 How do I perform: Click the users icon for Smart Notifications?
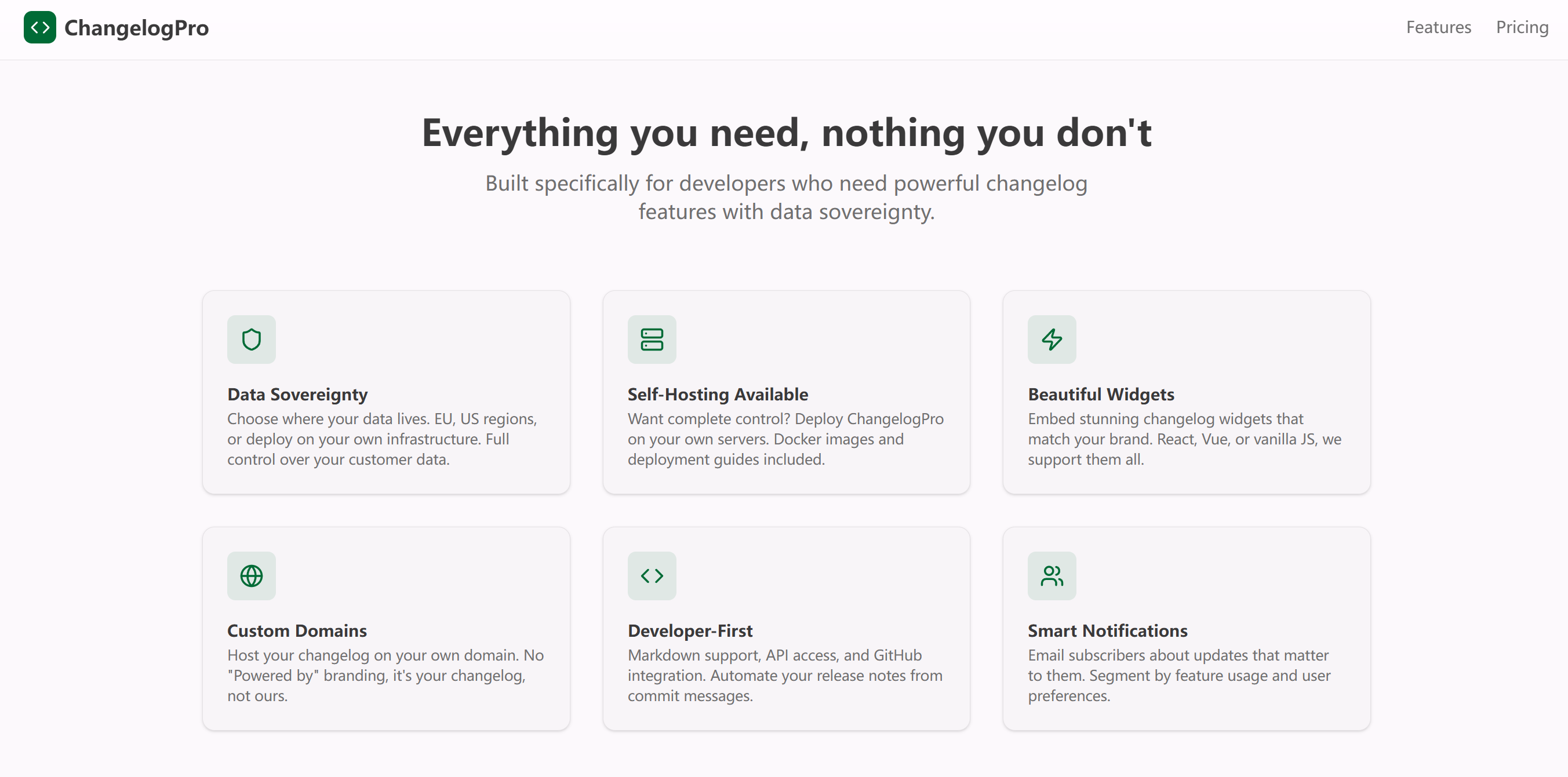(1051, 575)
